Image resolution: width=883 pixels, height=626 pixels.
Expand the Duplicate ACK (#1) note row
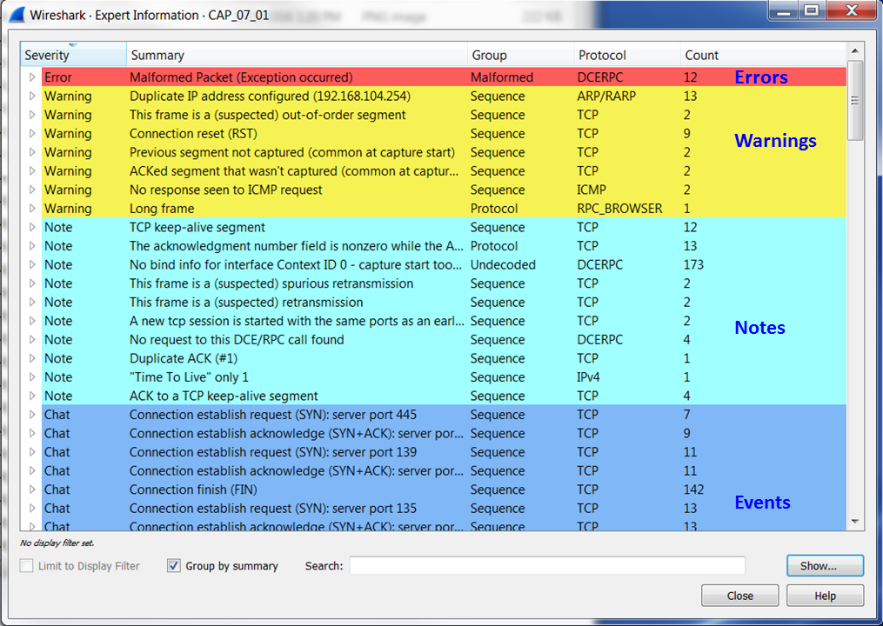32,359
